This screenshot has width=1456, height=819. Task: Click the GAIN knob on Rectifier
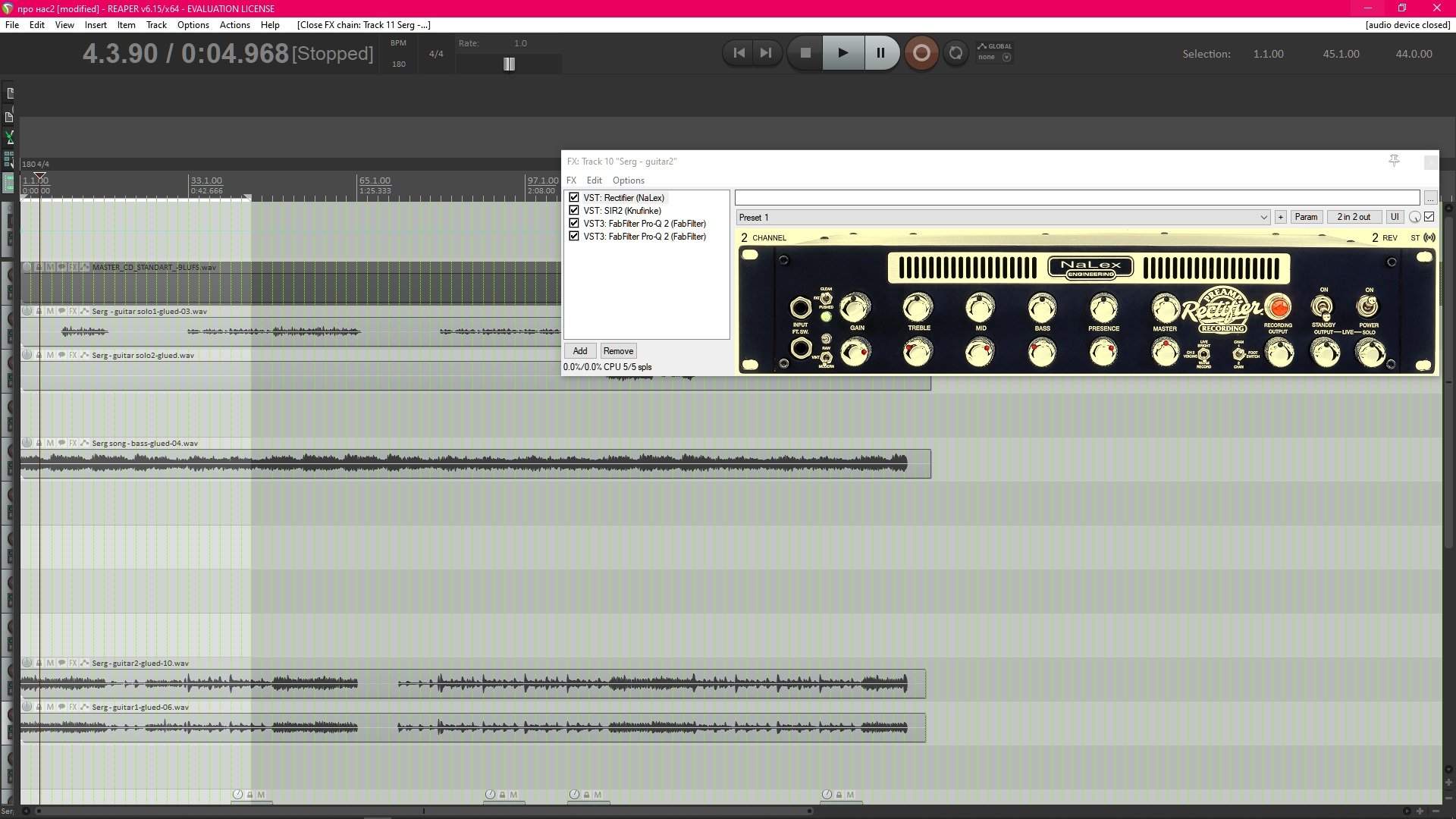point(856,308)
